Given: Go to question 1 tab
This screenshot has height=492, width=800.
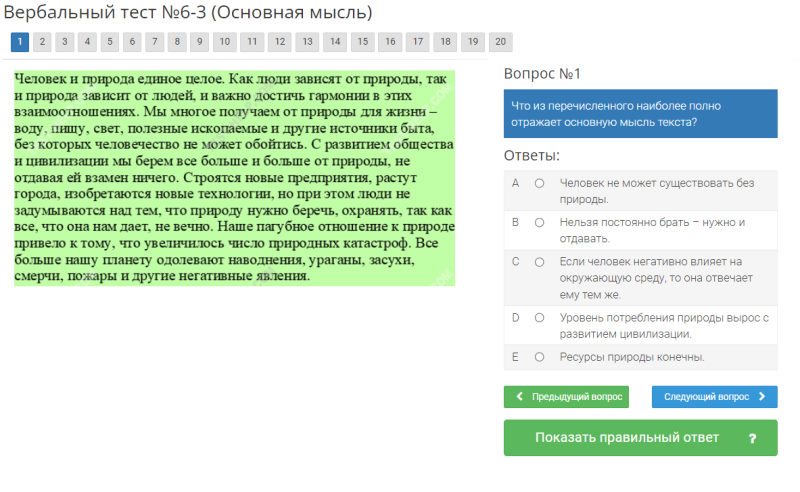Looking at the screenshot, I should tap(20, 42).
